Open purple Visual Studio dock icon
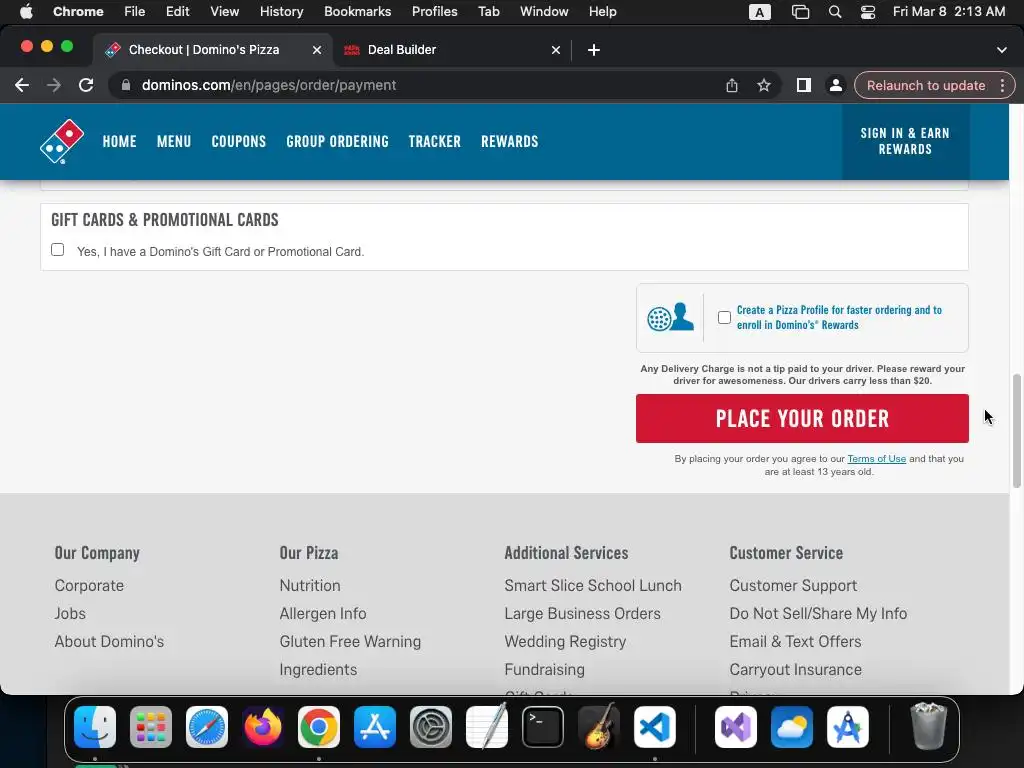Viewport: 1024px width, 768px height. 736,727
